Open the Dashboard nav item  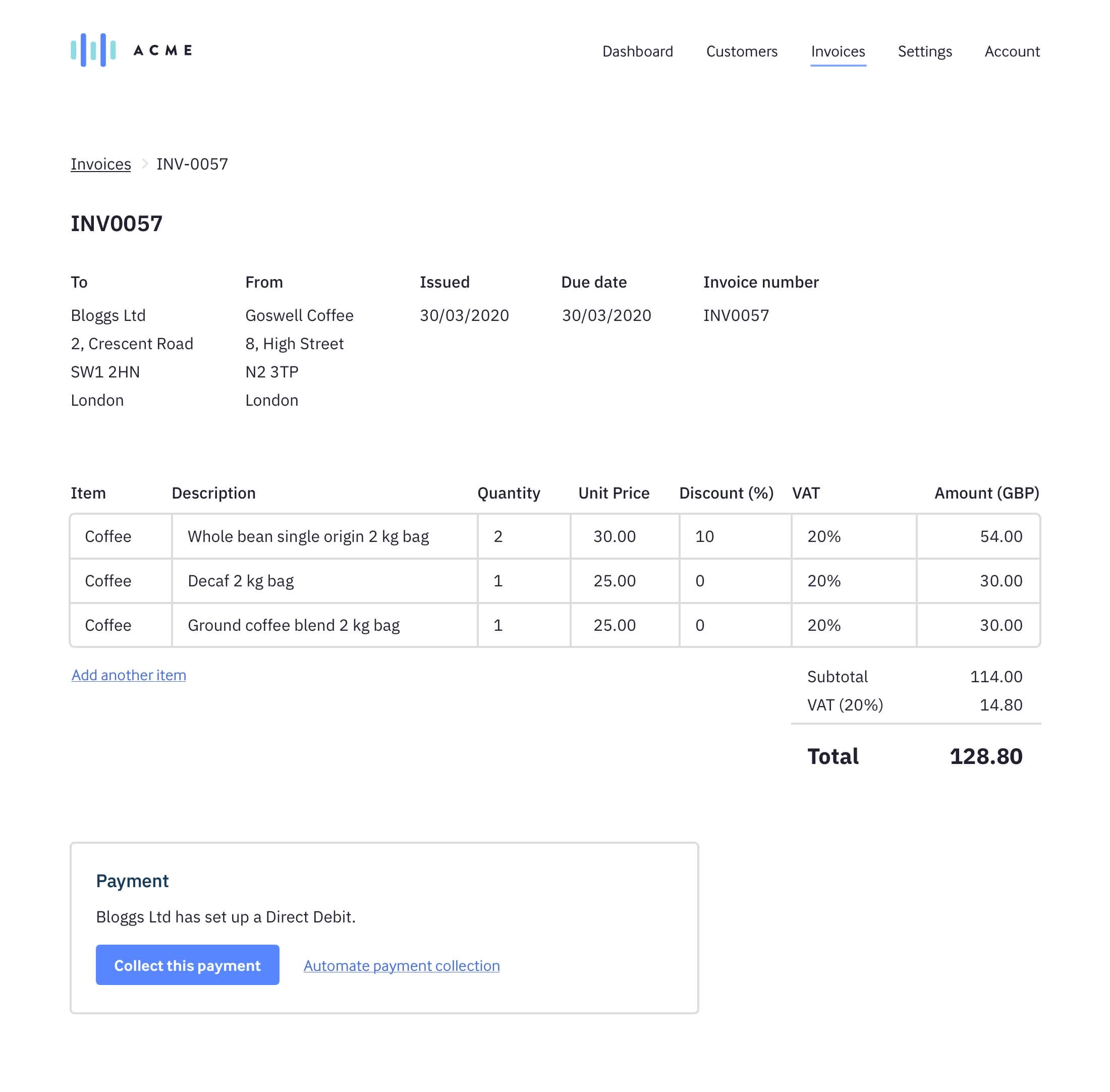coord(637,51)
